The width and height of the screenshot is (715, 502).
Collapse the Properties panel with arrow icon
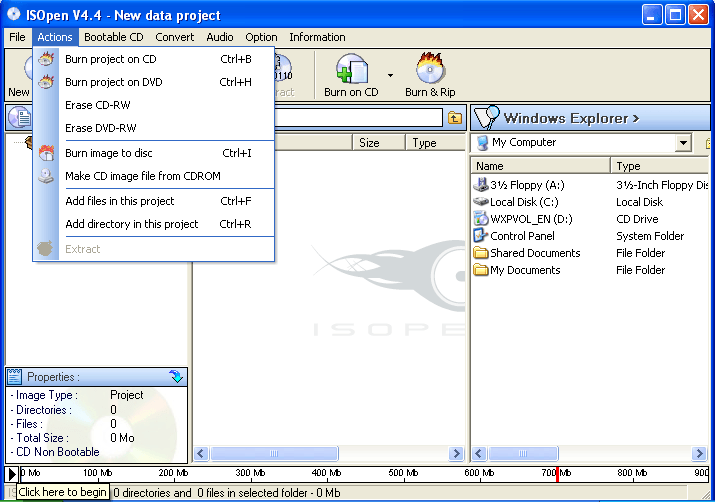[176, 376]
